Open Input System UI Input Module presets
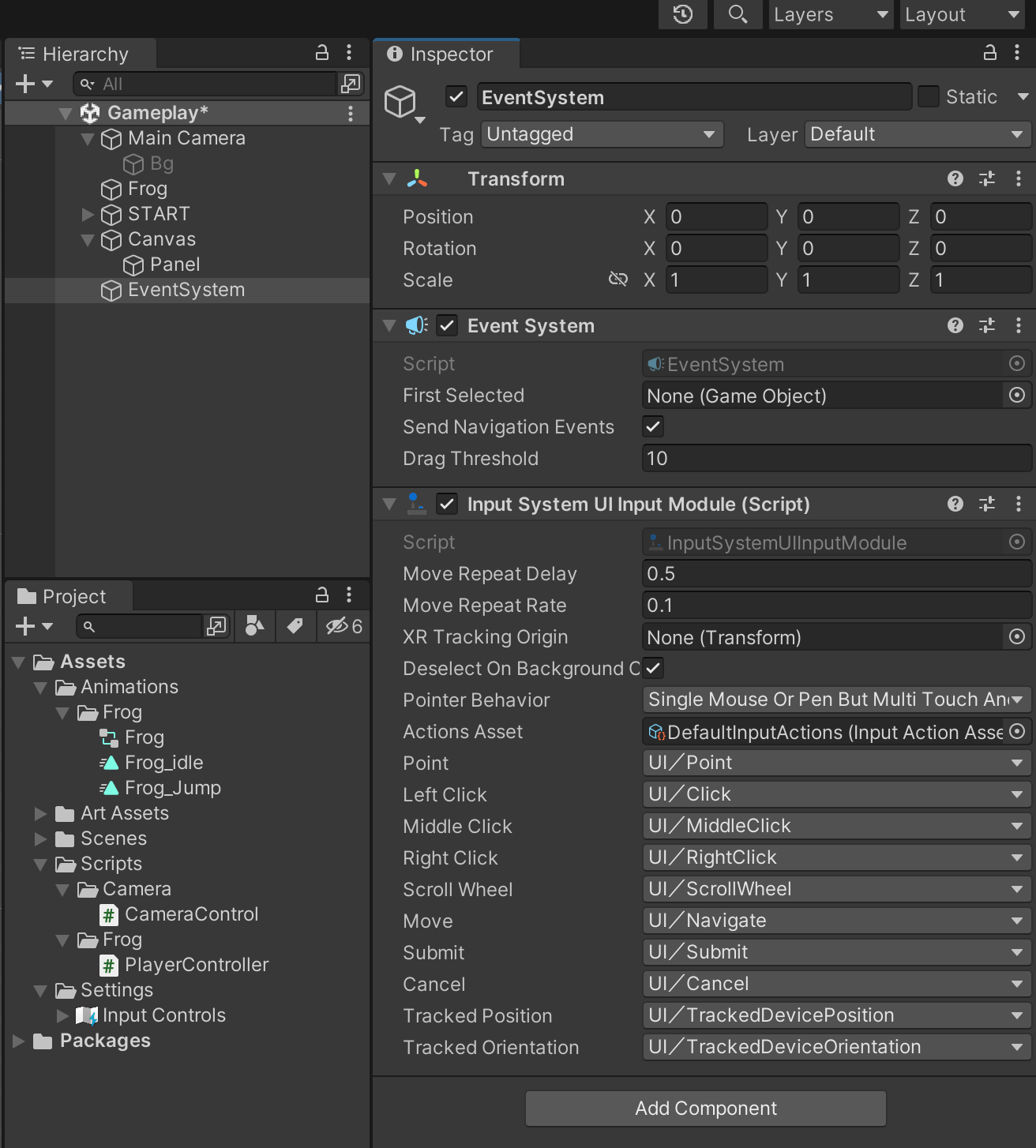Viewport: 1036px width, 1148px height. point(987,504)
